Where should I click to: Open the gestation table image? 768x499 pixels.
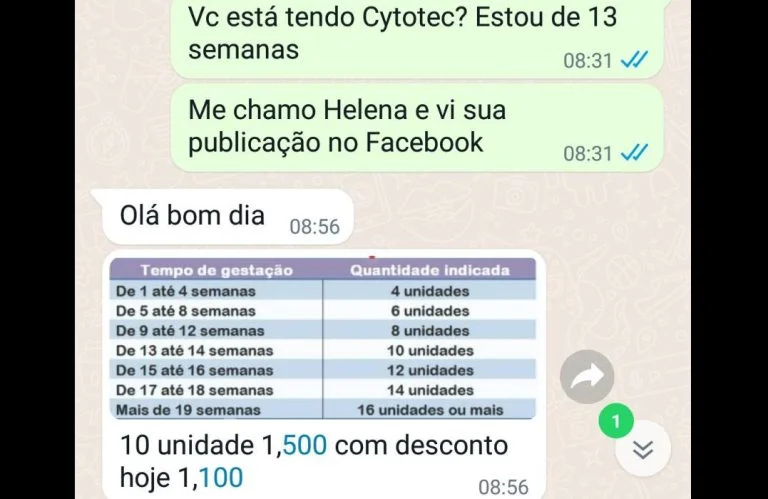(x=323, y=339)
